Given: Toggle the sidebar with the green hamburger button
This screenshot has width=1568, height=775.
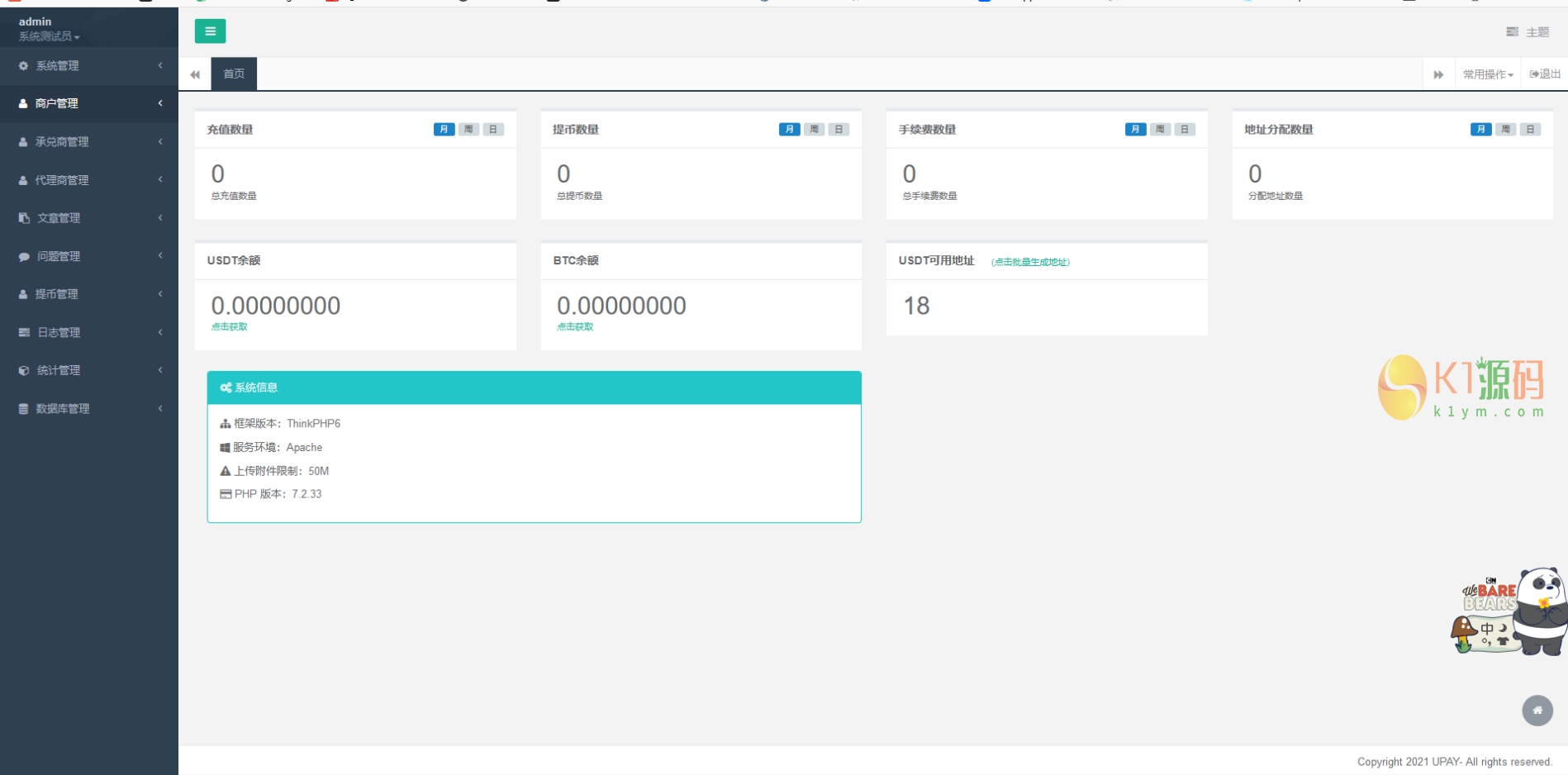Looking at the screenshot, I should coord(210,31).
